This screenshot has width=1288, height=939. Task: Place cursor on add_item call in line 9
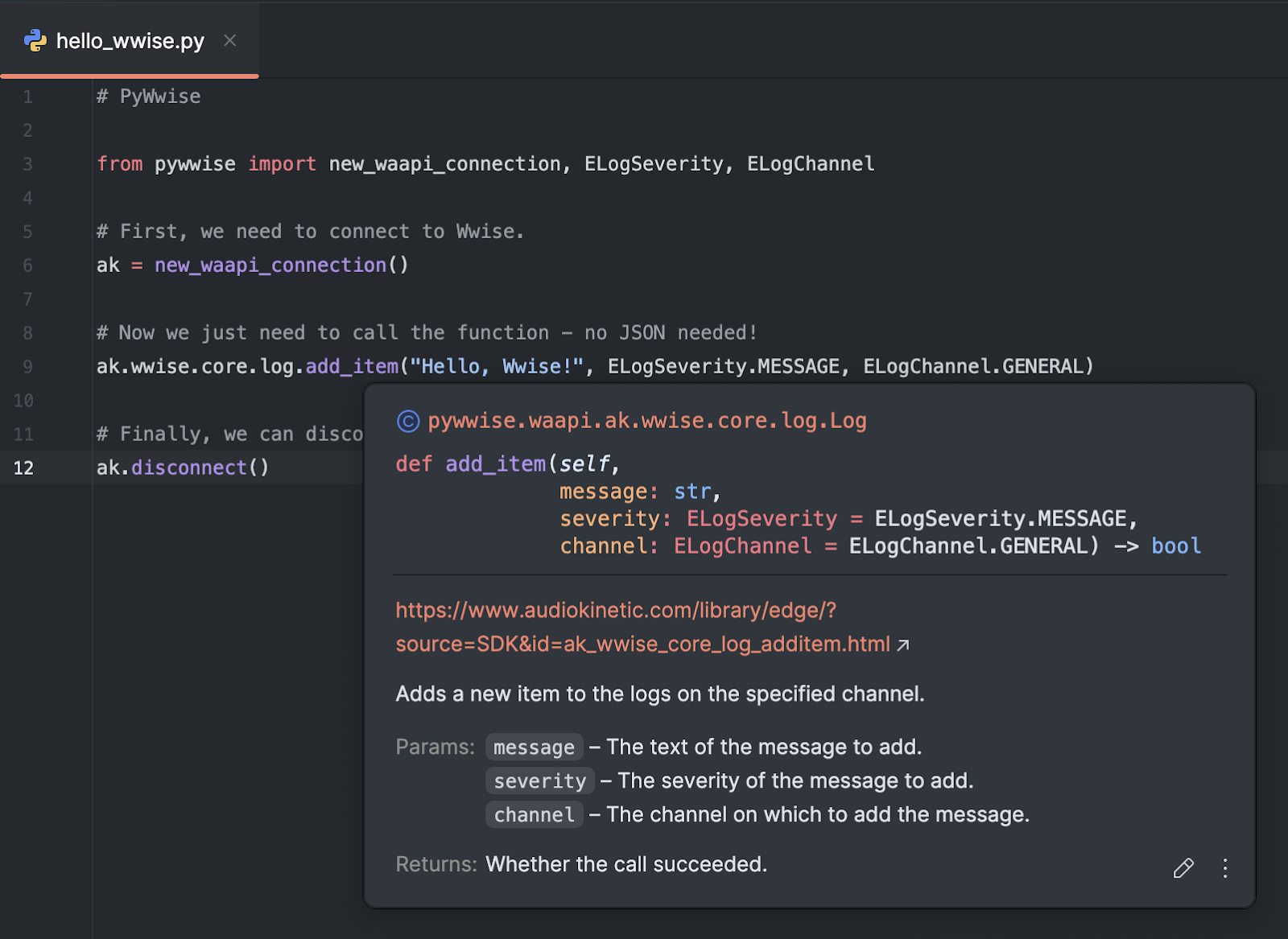(352, 367)
